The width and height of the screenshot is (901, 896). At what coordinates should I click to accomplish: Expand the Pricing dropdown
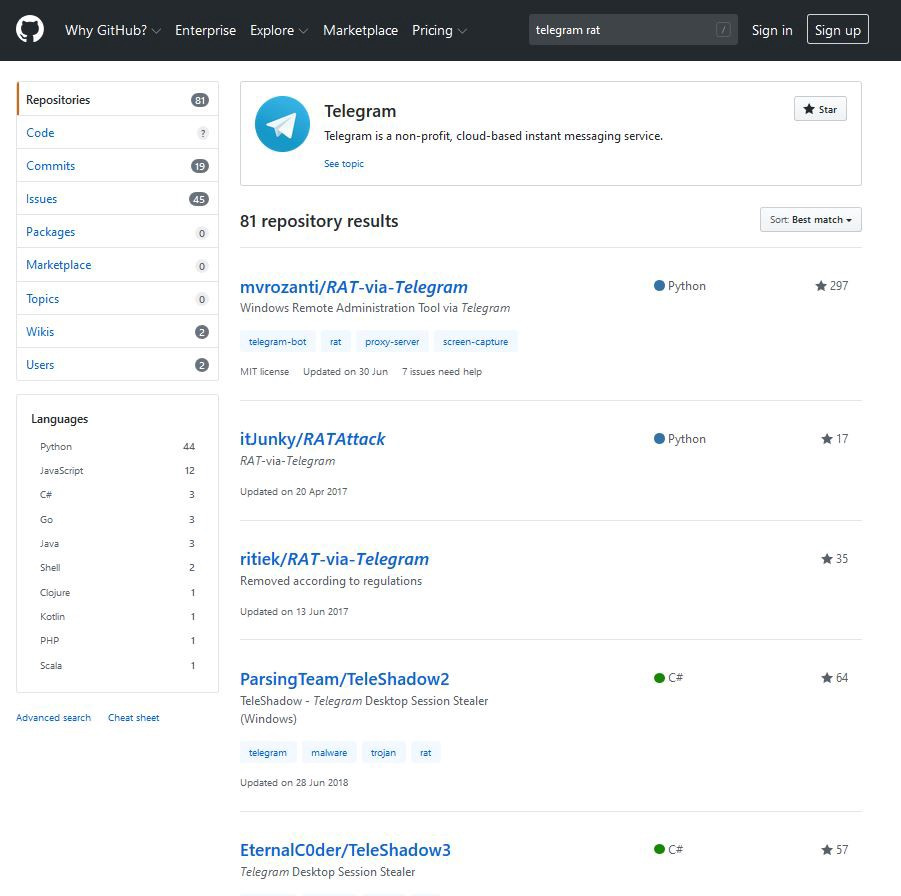pos(439,30)
